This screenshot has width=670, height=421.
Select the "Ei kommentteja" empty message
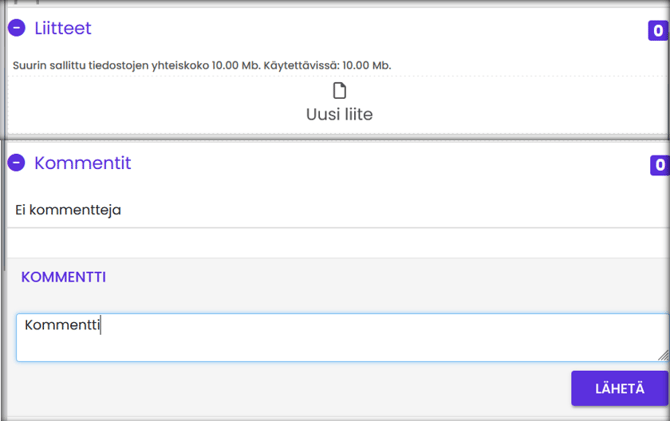(x=68, y=210)
